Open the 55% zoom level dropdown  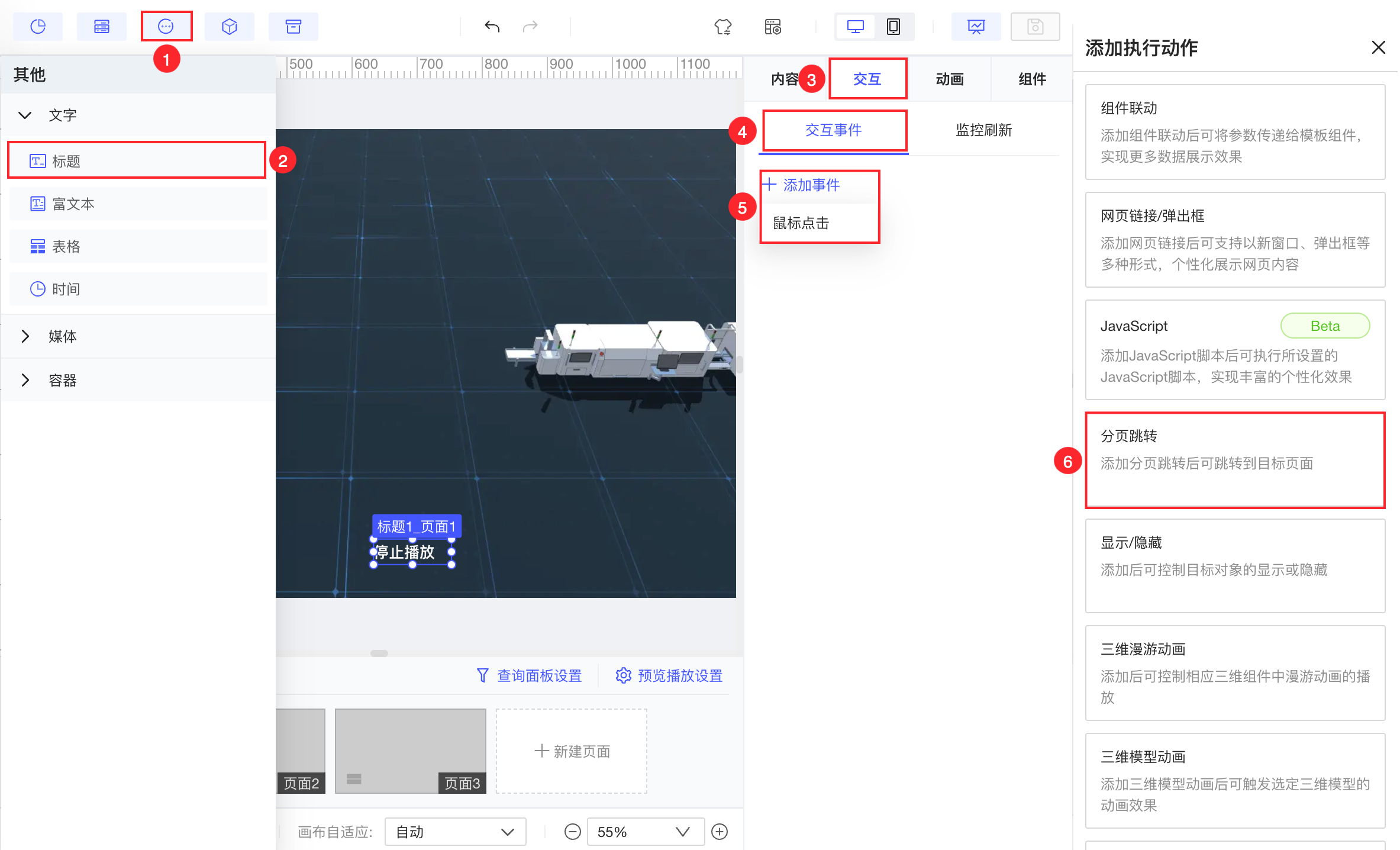pyautogui.click(x=645, y=832)
